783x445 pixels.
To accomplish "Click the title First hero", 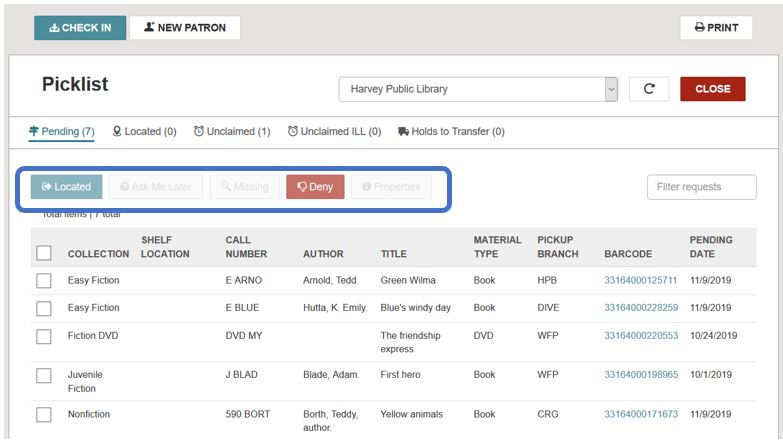I will pos(400,375).
